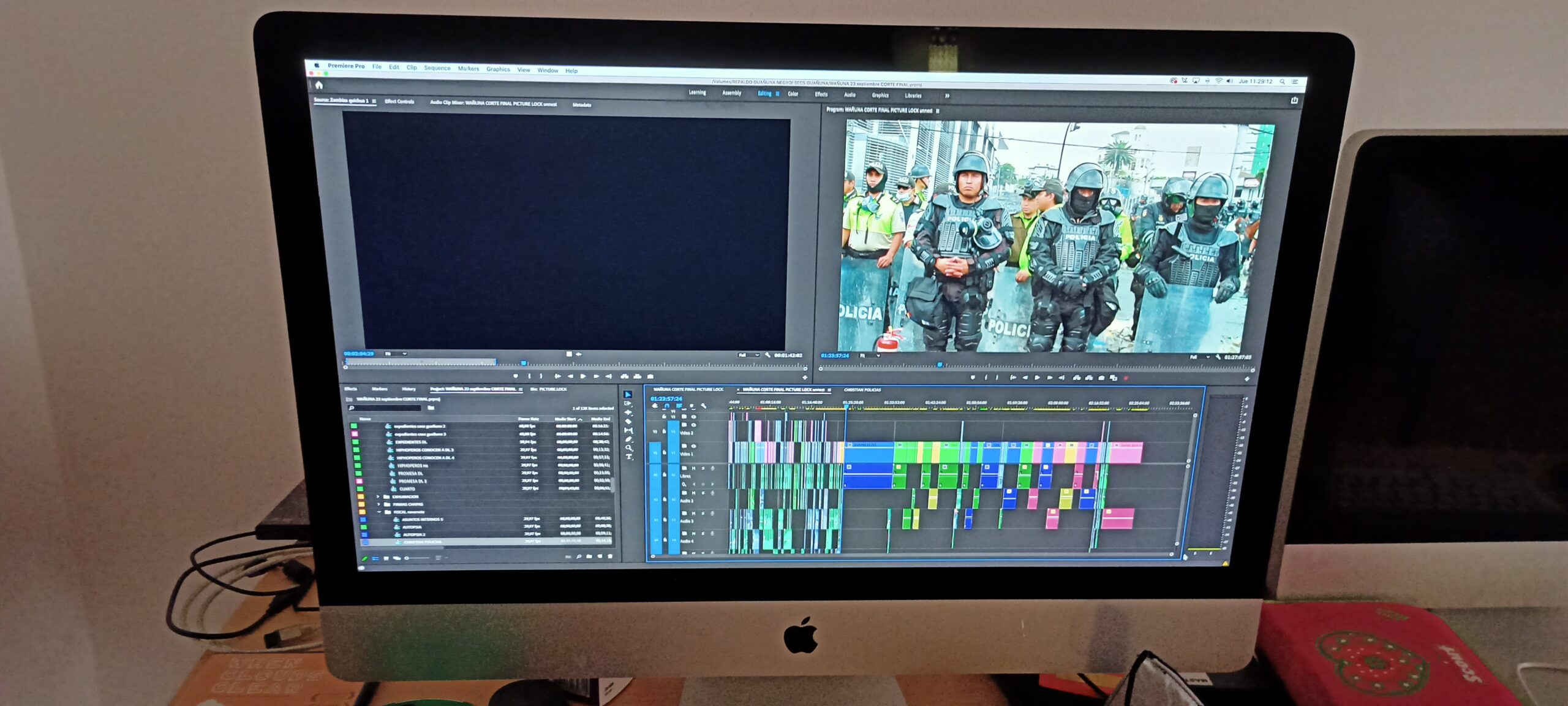Expand the EXHUMACION bin folder
1568x706 pixels.
pos(378,496)
